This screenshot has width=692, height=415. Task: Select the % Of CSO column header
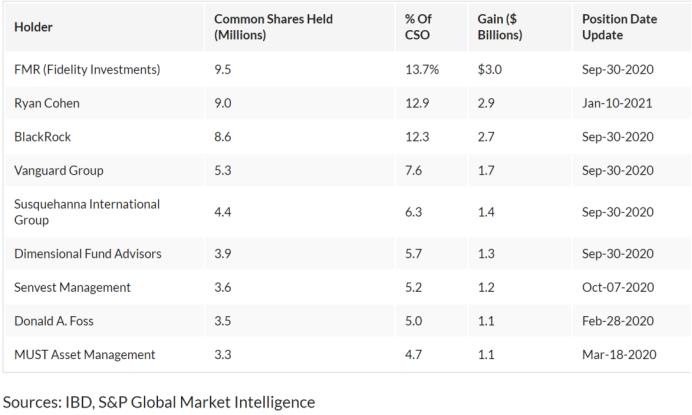pos(418,27)
